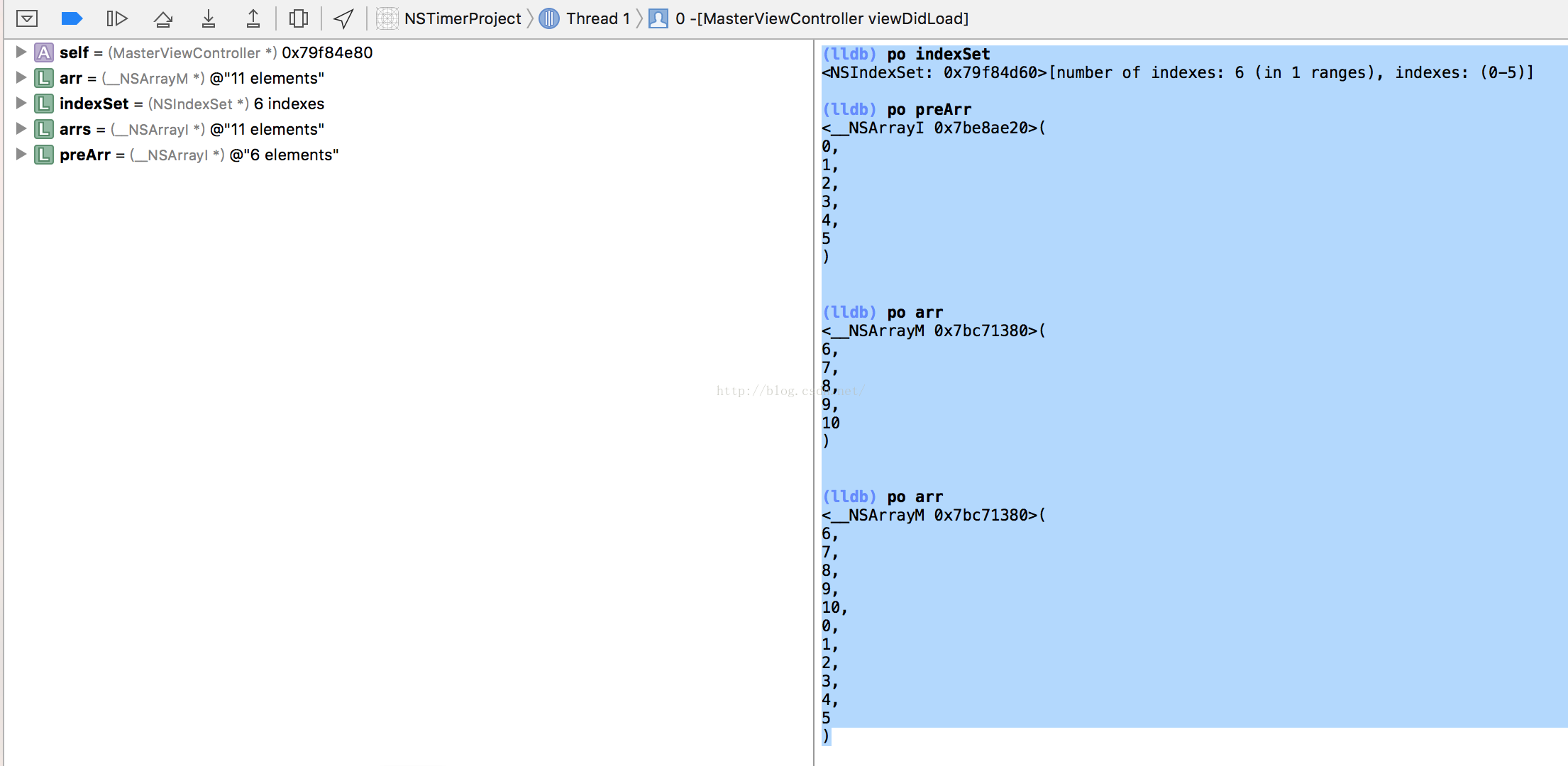Image resolution: width=1568 pixels, height=766 pixels.
Task: Click the '10,' line in console output
Action: click(x=834, y=607)
